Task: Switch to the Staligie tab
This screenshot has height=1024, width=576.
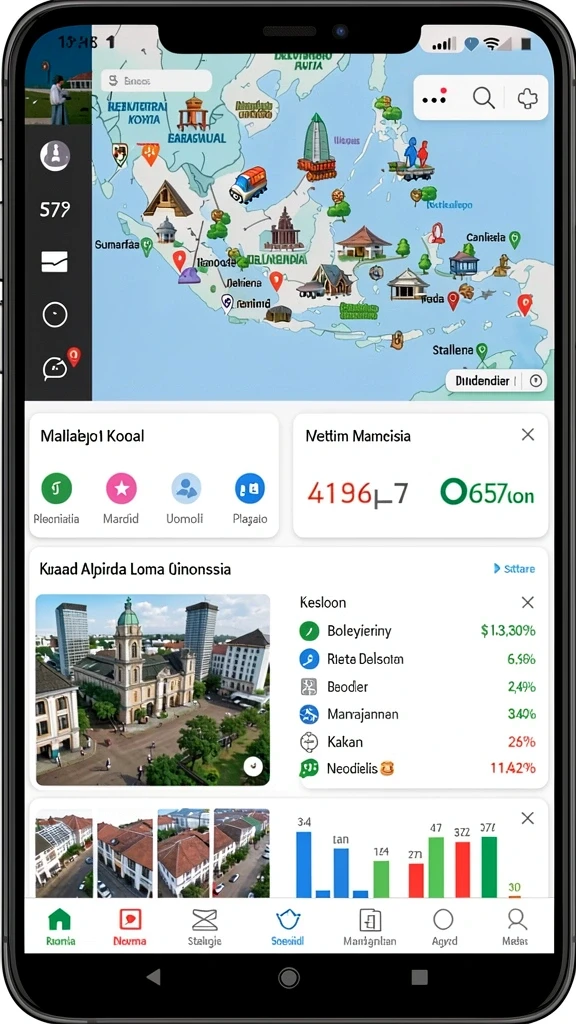Action: tap(204, 927)
